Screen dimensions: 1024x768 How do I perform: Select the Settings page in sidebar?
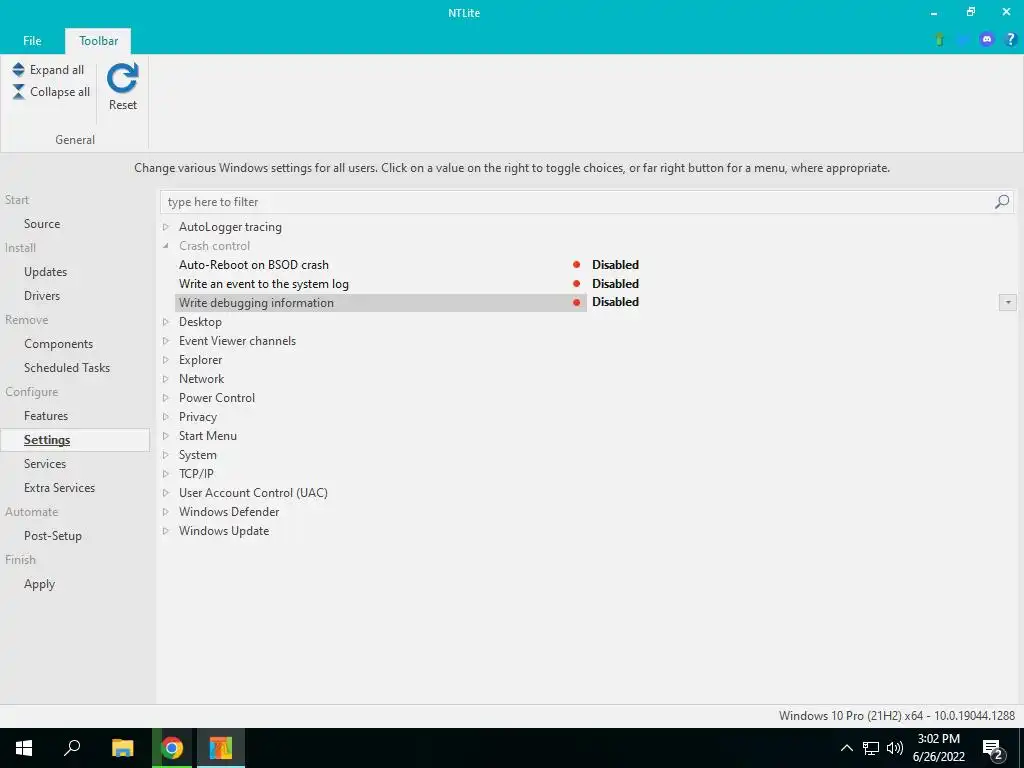(75, 440)
